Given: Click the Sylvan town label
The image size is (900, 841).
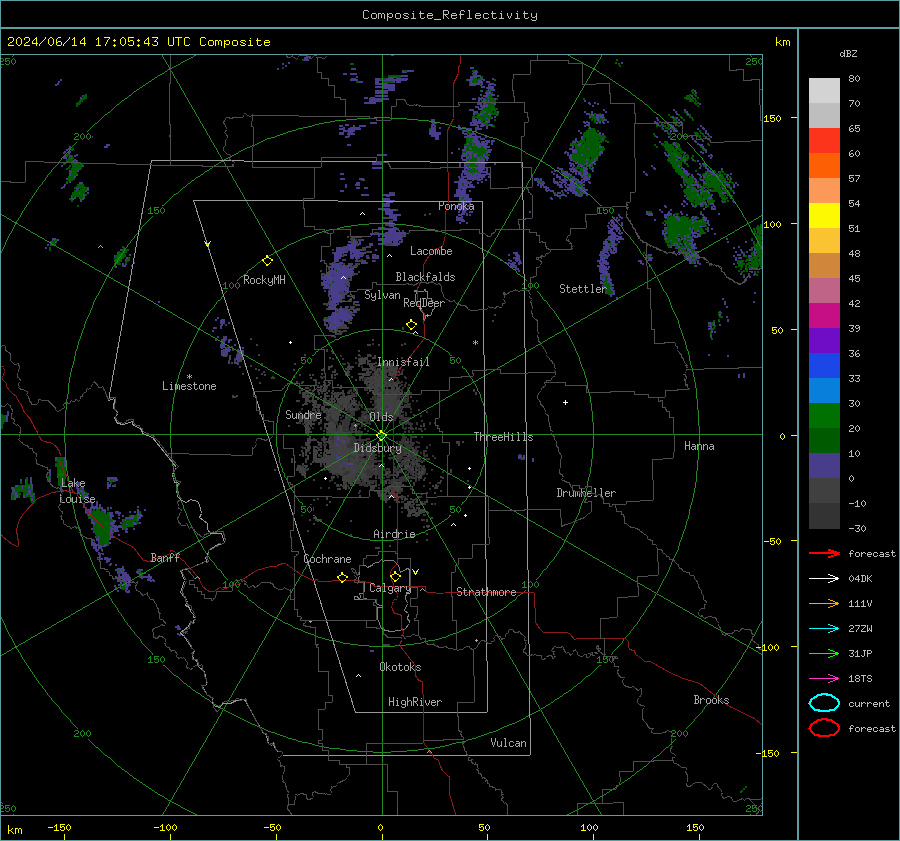Looking at the screenshot, I should coord(382,295).
